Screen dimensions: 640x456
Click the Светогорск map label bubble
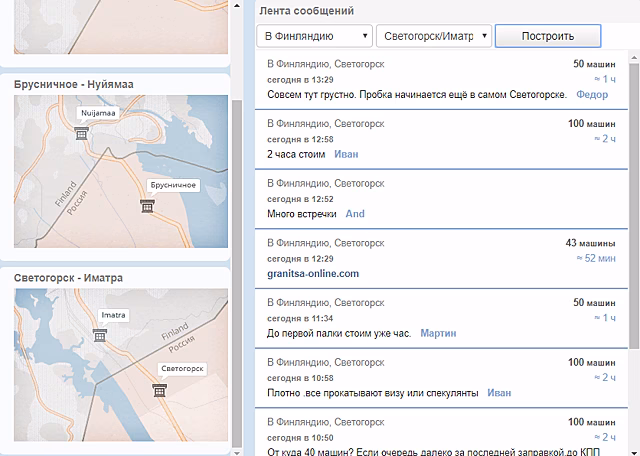click(x=182, y=369)
